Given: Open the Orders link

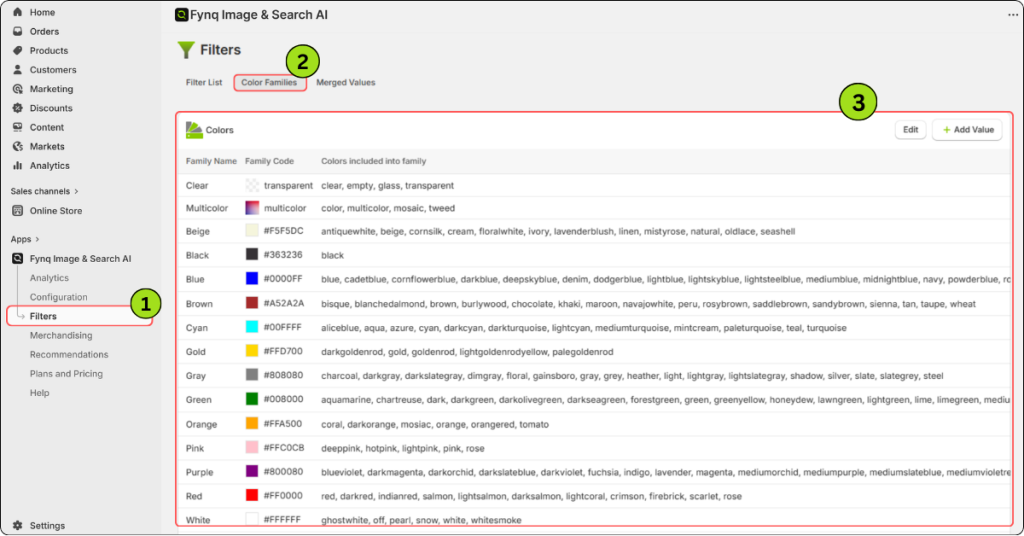Looking at the screenshot, I should [44, 31].
